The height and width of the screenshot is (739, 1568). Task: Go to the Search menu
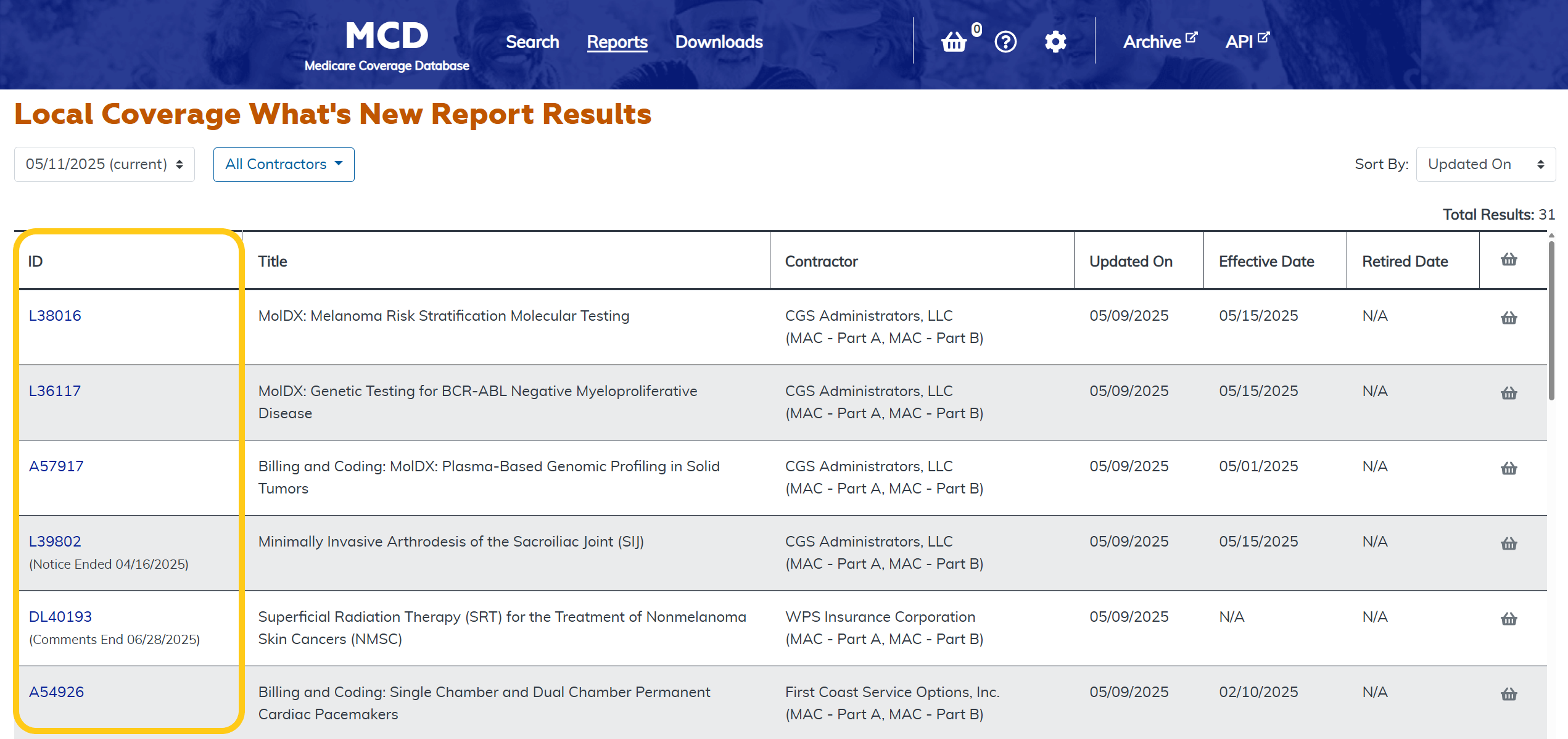(532, 42)
